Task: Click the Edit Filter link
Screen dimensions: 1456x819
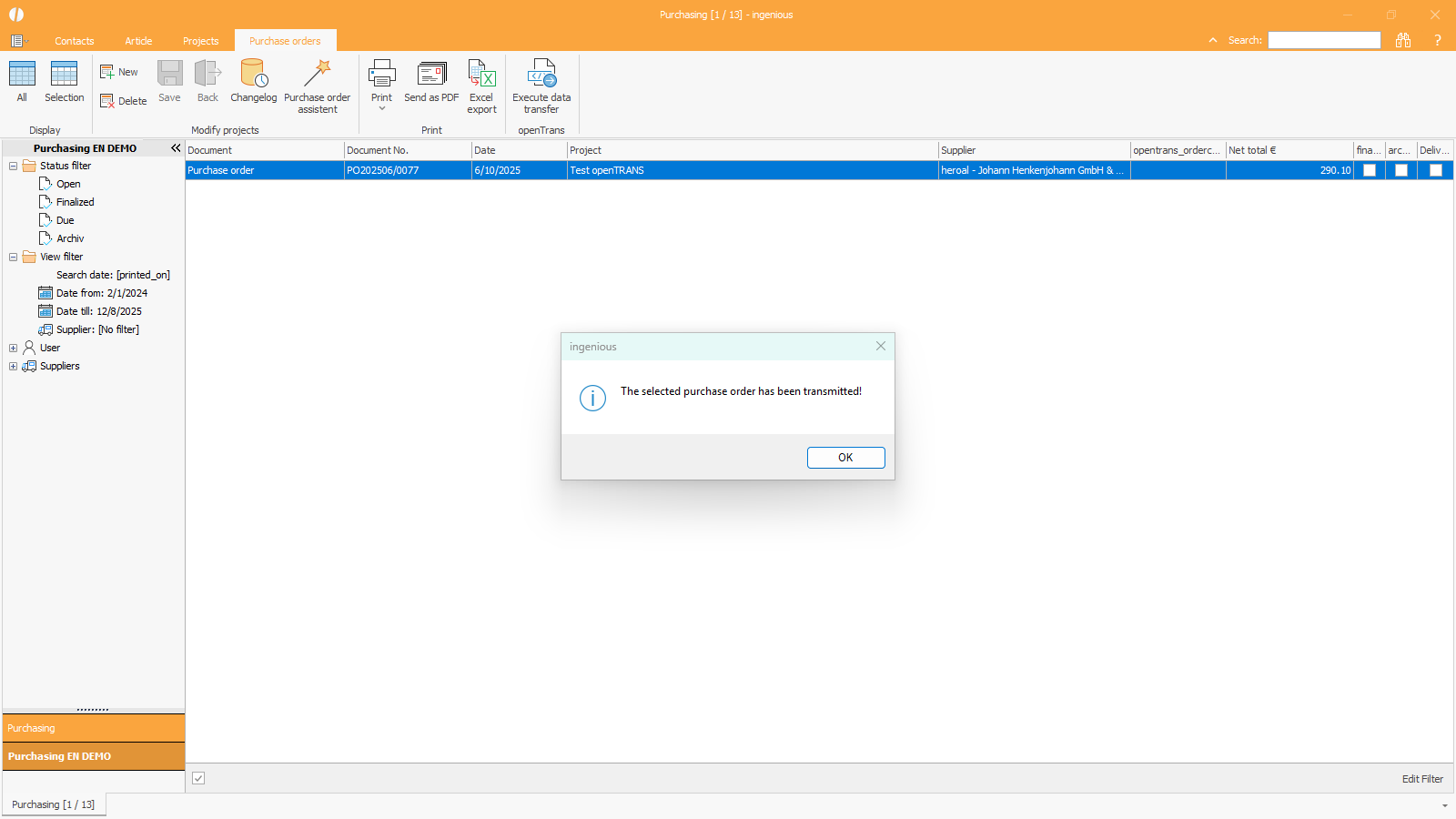Action: tap(1421, 779)
